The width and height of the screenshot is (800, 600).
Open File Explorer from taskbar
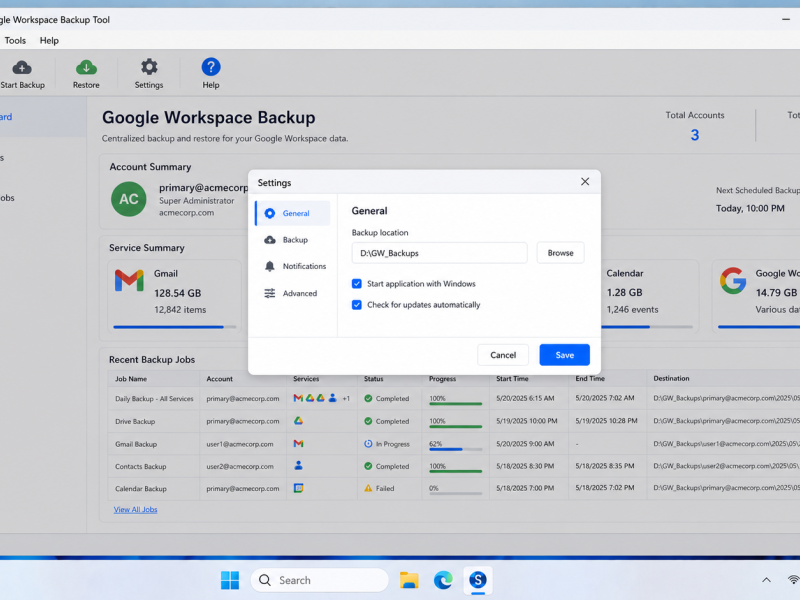pos(409,580)
